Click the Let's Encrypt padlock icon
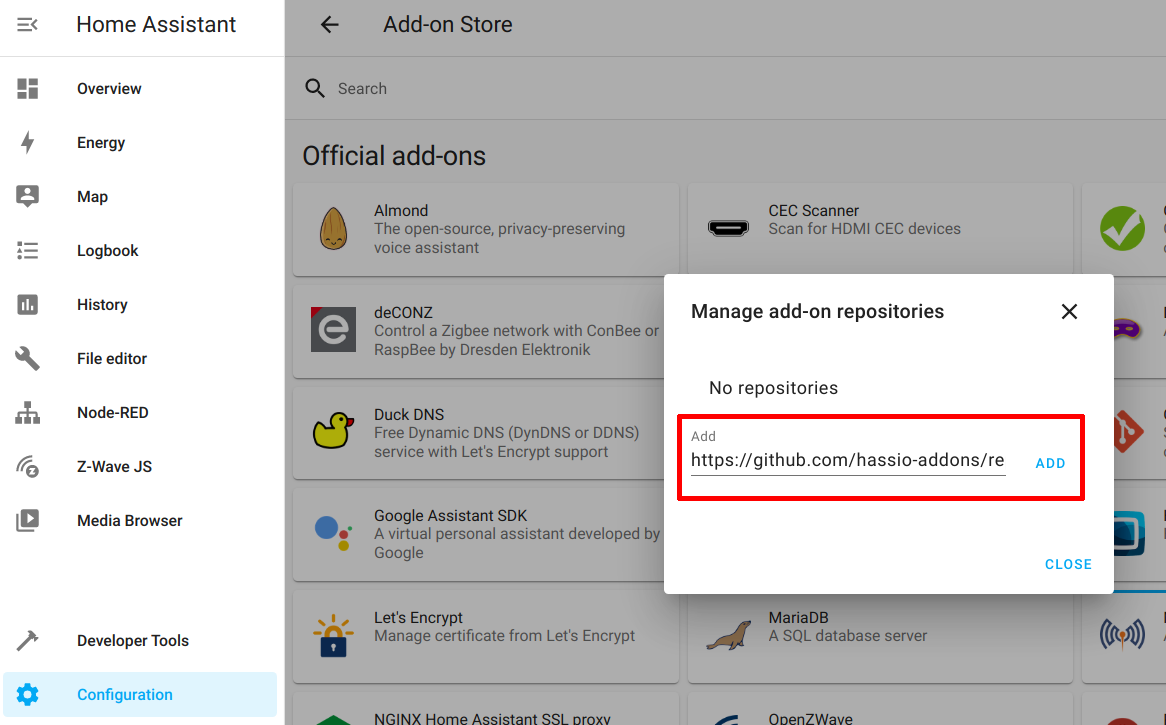Viewport: 1166px width, 725px height. coord(333,636)
